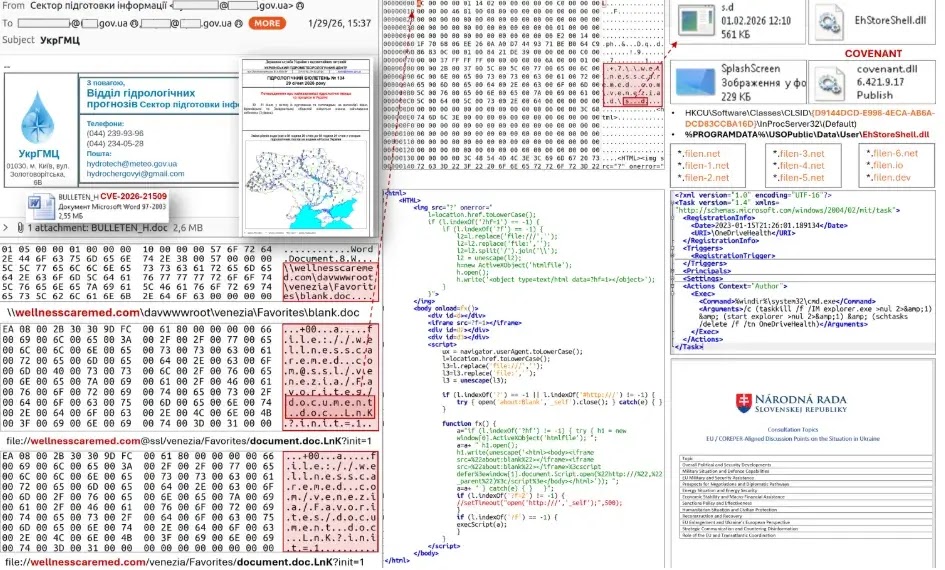Click the red COVENANT label
Viewport: 945px width, 570px height.
coord(873,54)
